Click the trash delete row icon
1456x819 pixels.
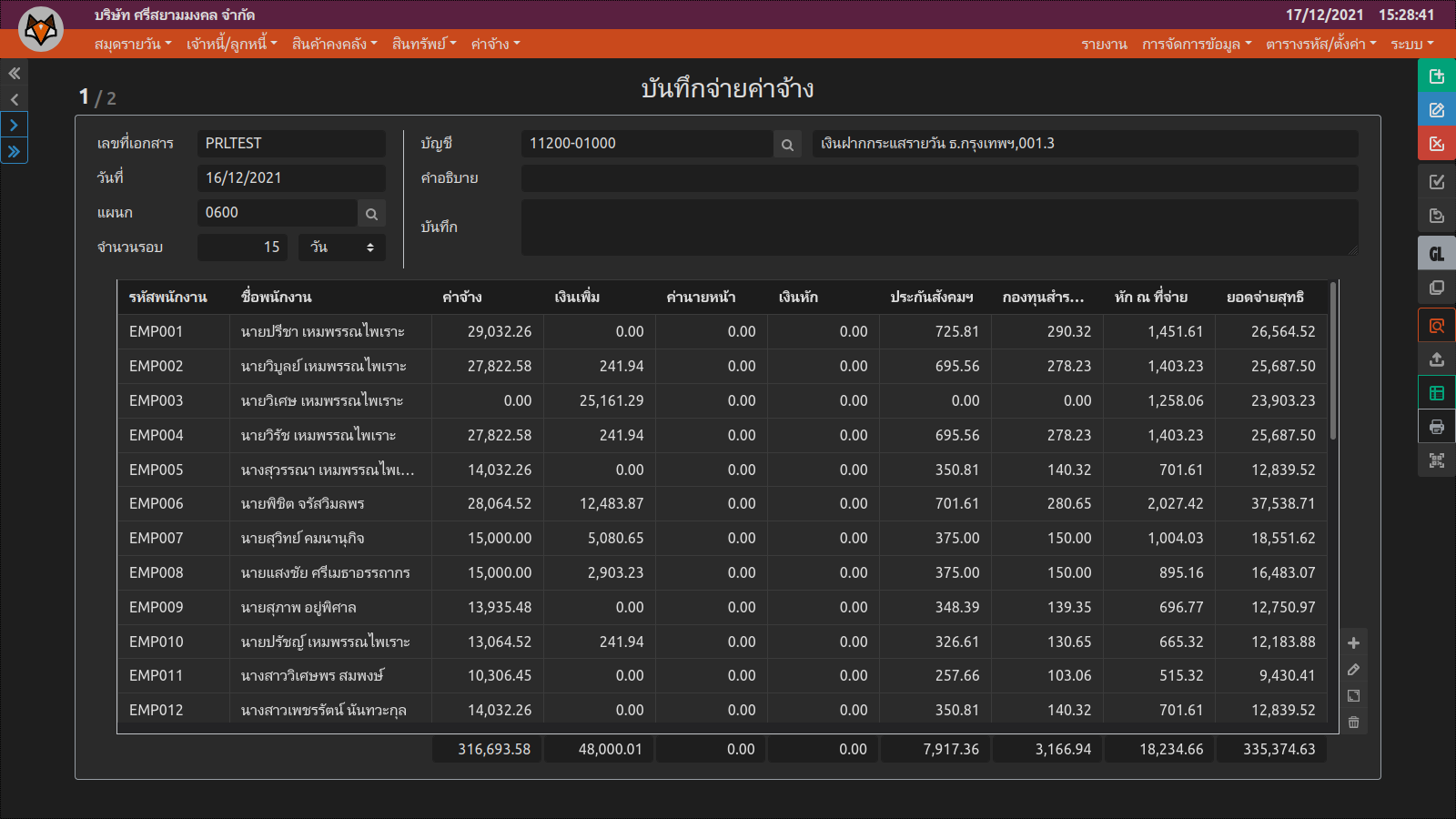(1353, 723)
